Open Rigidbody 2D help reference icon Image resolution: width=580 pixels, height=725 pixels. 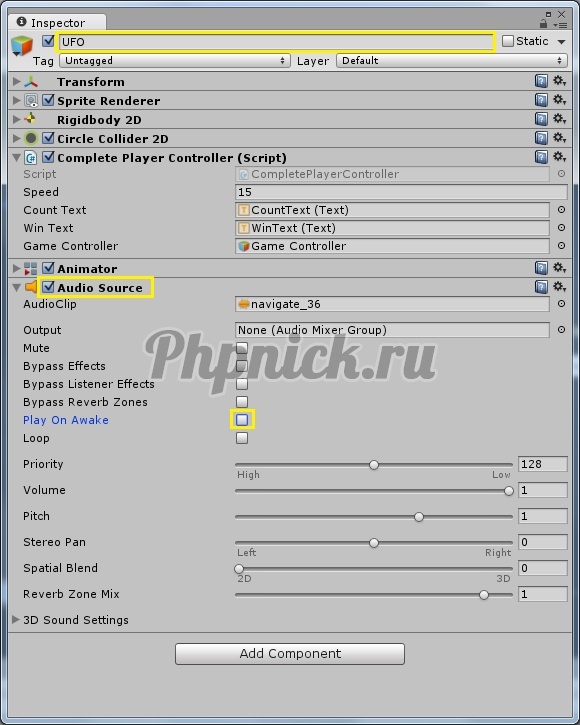pos(541,119)
